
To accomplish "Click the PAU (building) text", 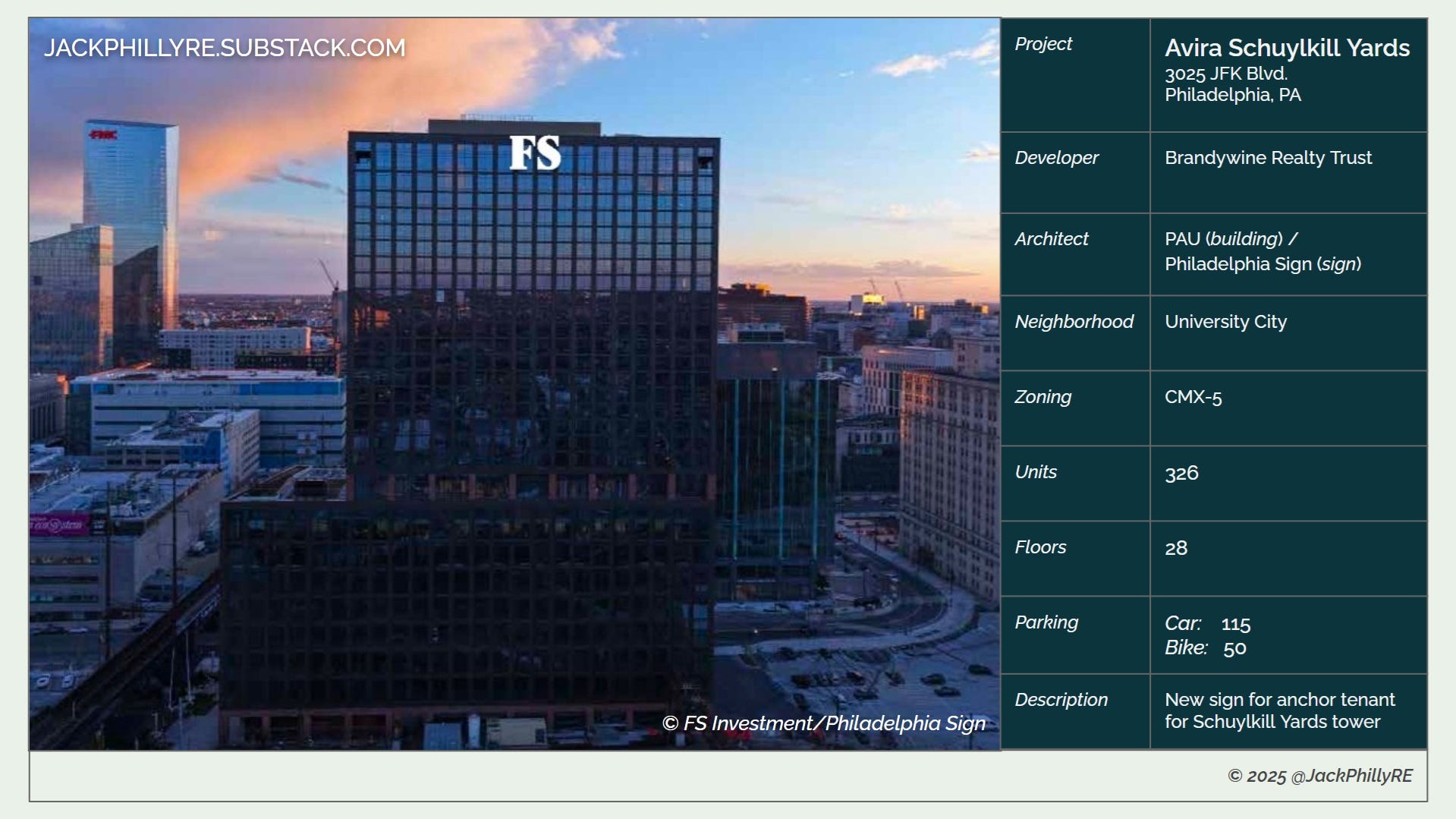I will pyautogui.click(x=1224, y=239).
